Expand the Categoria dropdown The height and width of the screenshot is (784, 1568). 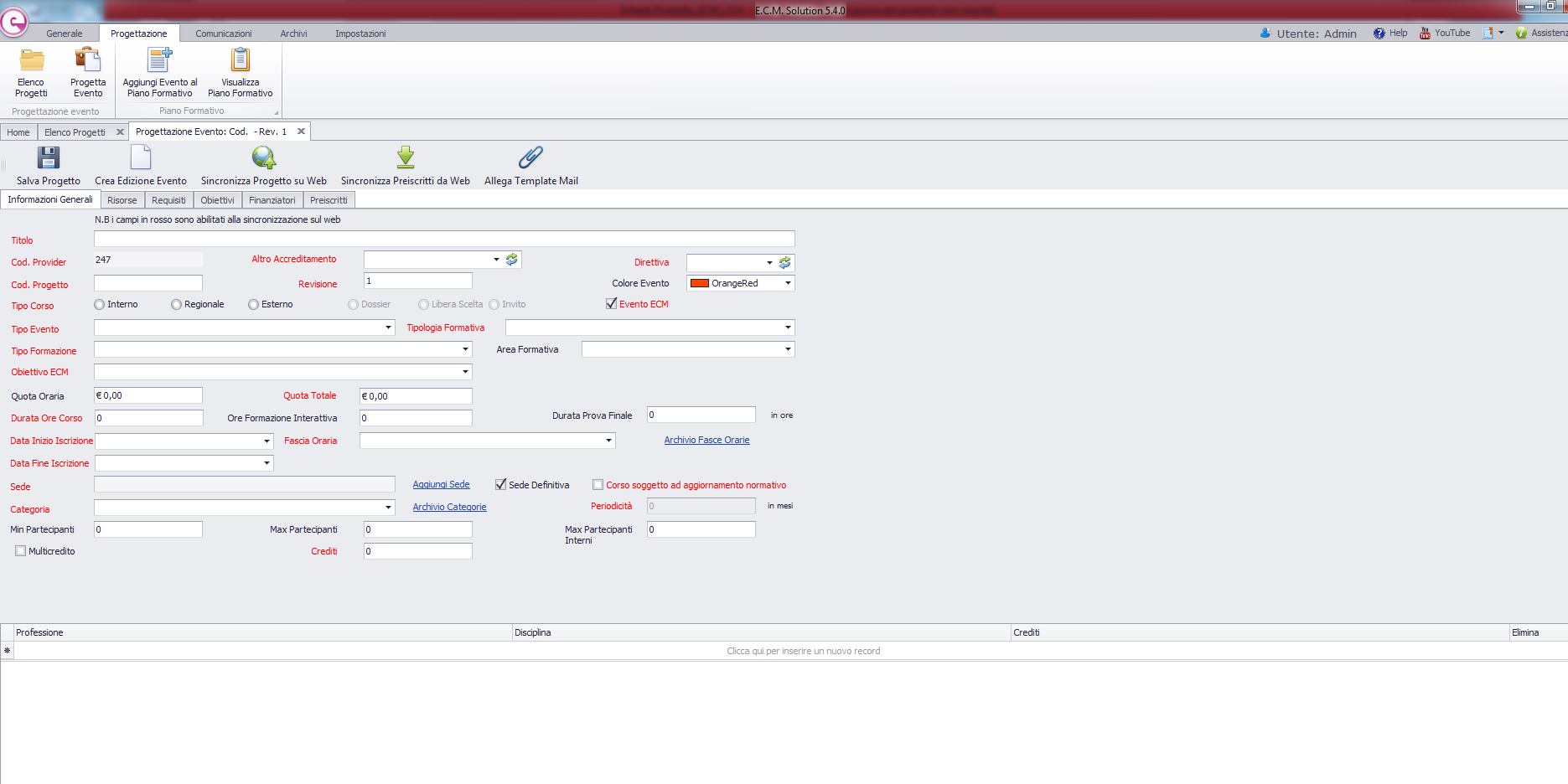tap(389, 508)
